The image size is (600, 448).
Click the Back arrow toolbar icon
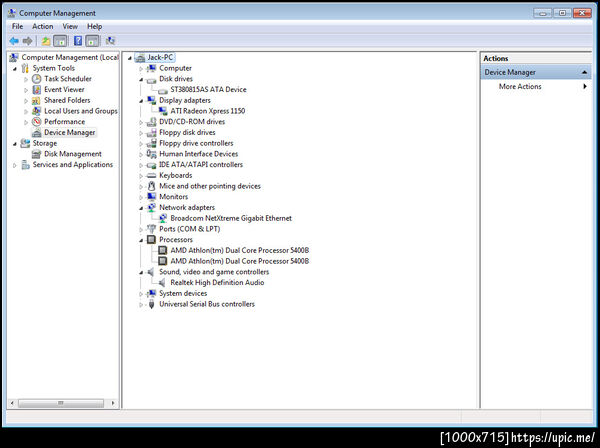tap(14, 41)
